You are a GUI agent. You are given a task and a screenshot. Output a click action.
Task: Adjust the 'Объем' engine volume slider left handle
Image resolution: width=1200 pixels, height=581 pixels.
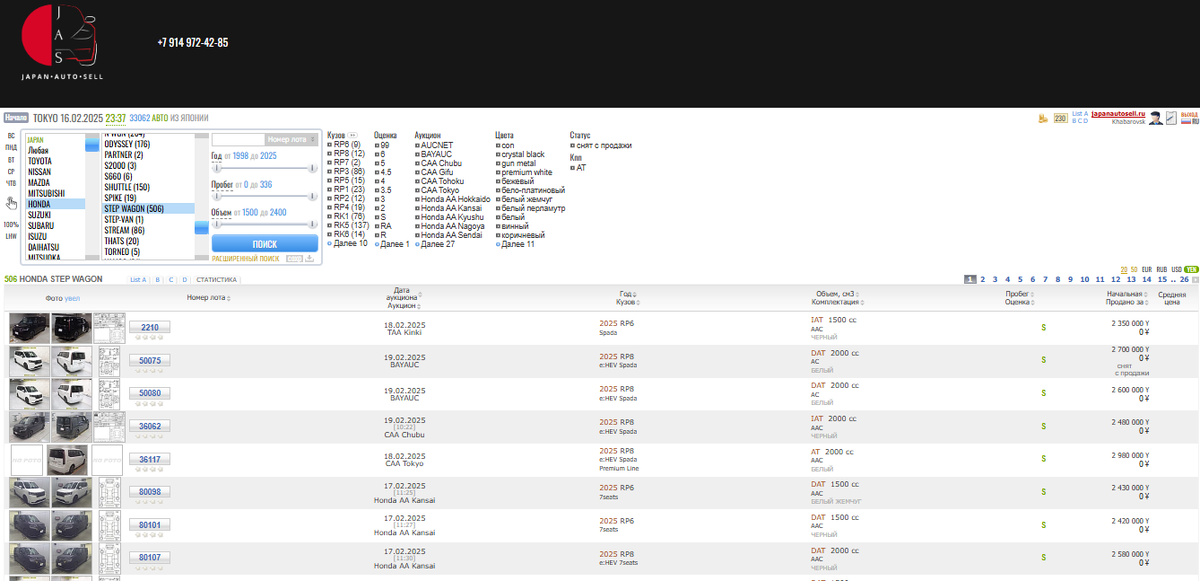217,224
